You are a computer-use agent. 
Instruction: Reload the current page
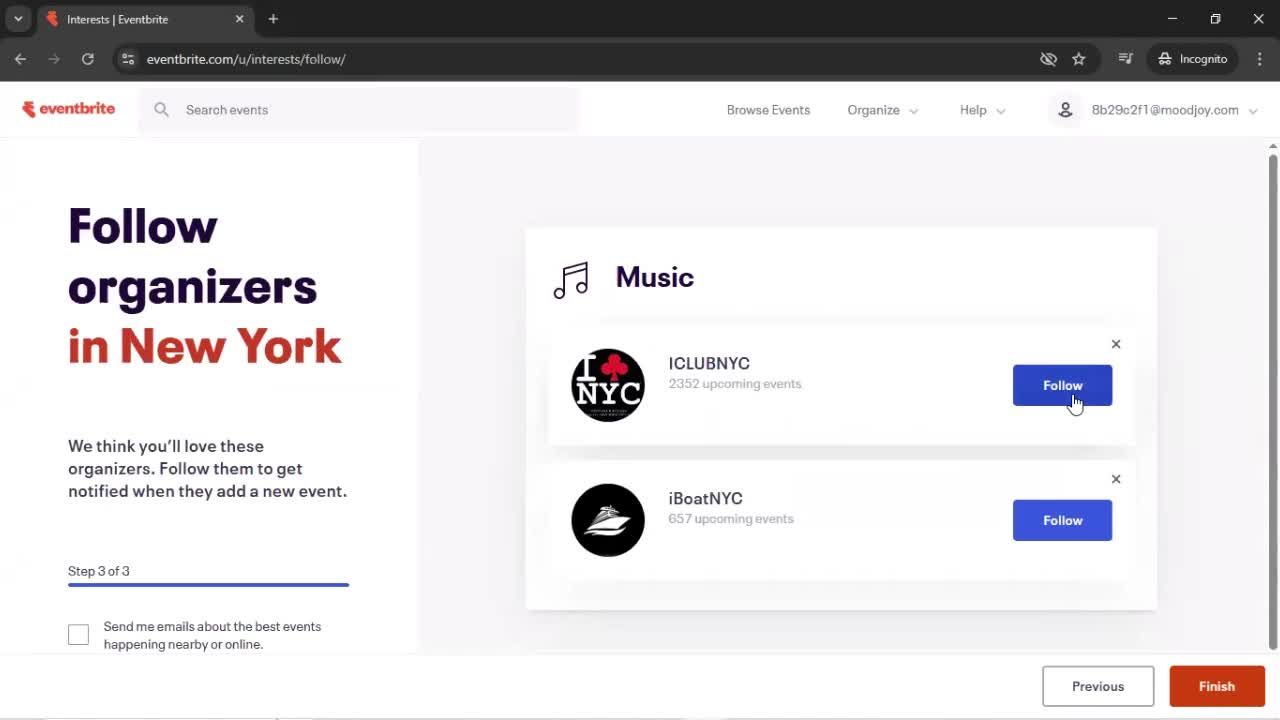click(88, 59)
